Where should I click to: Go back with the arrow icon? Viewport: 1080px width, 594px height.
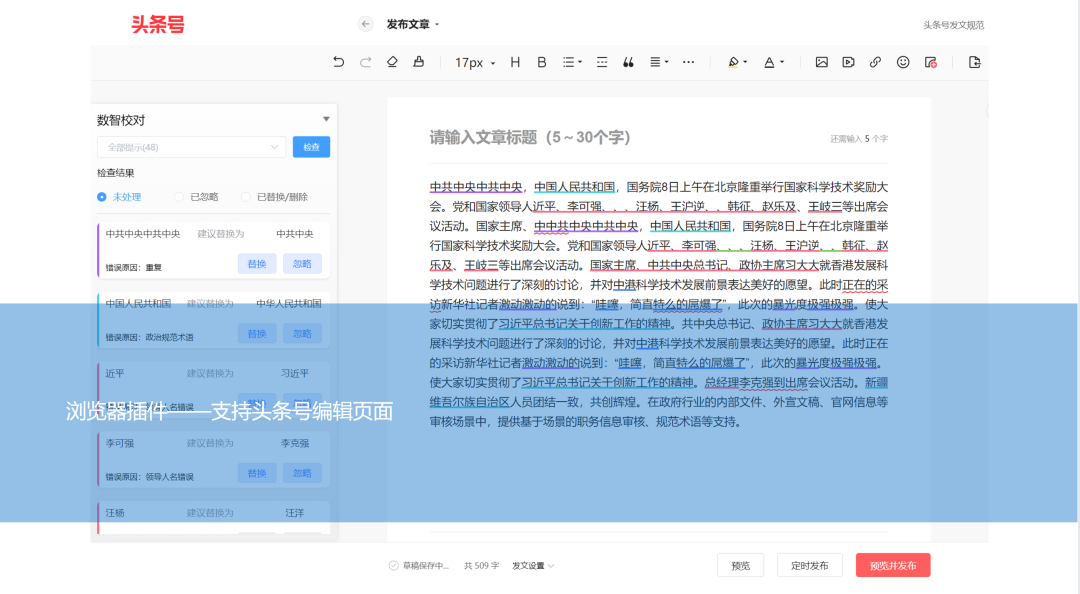[x=366, y=24]
